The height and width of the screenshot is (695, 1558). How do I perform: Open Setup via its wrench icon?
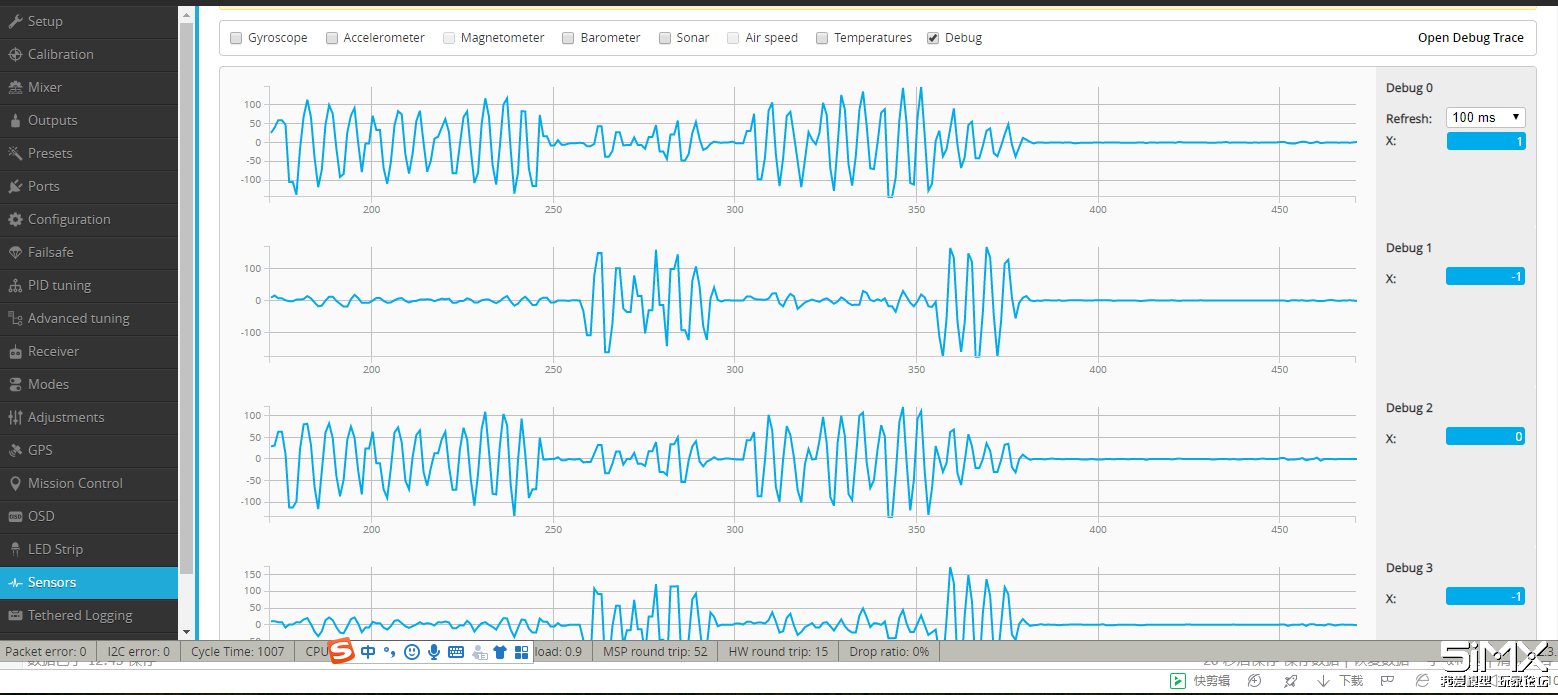[15, 21]
